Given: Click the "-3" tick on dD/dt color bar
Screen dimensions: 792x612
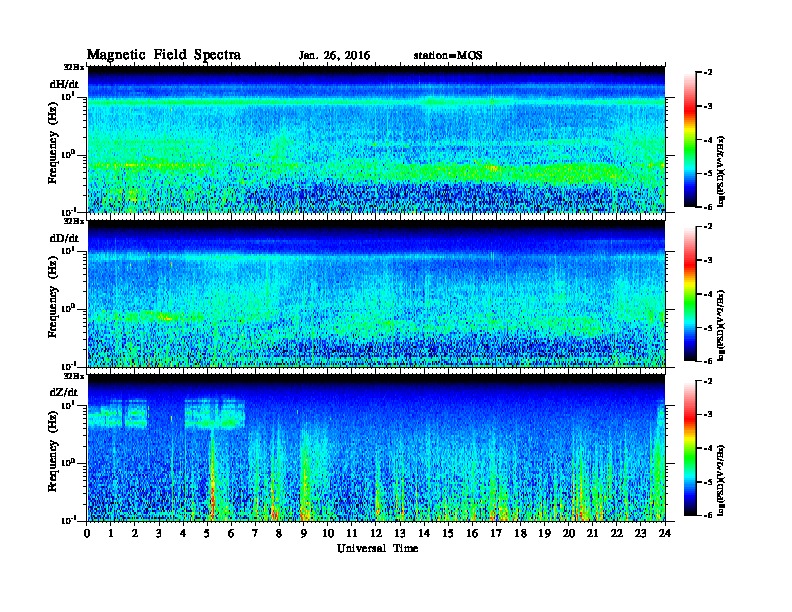Looking at the screenshot, I should [709, 261].
